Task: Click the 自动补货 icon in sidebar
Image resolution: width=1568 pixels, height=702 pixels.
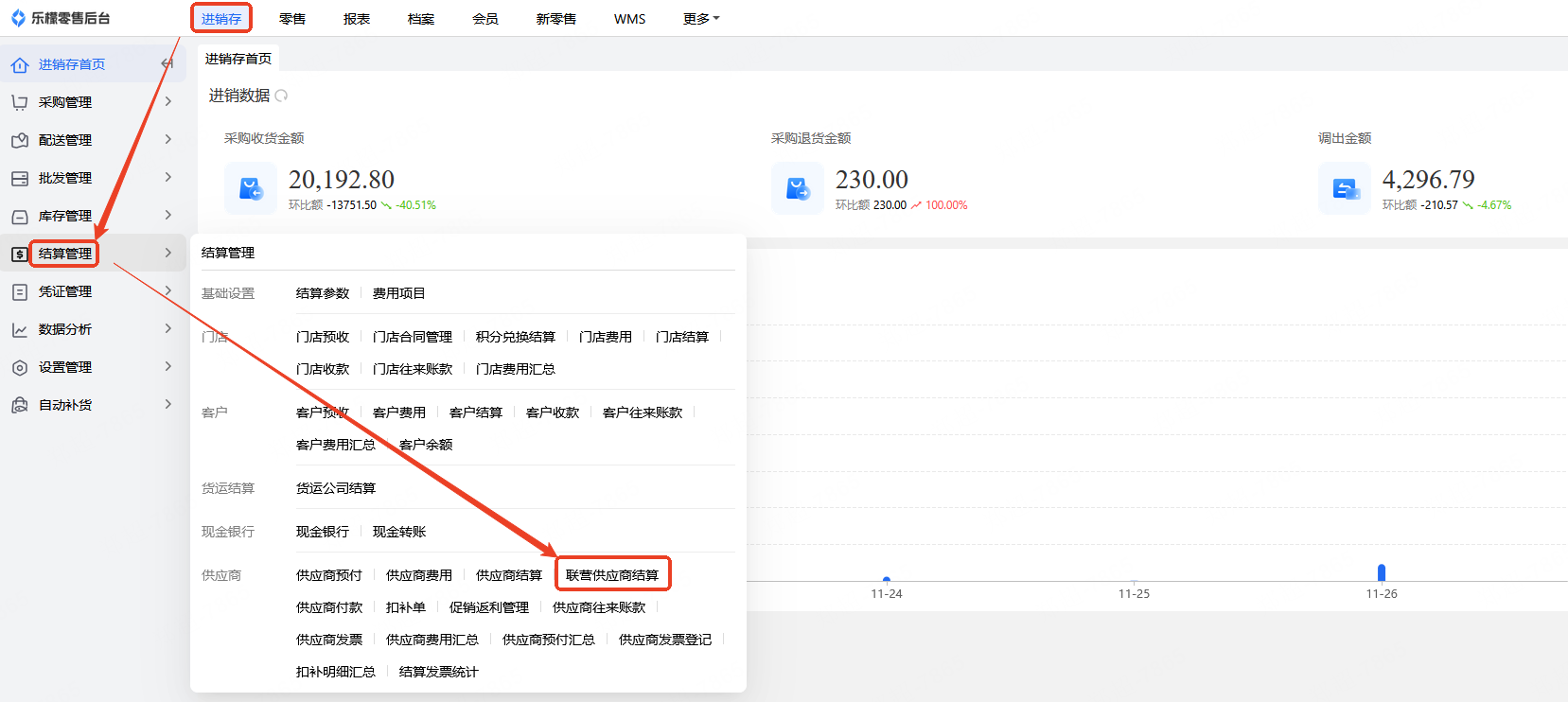Action: pyautogui.click(x=20, y=405)
